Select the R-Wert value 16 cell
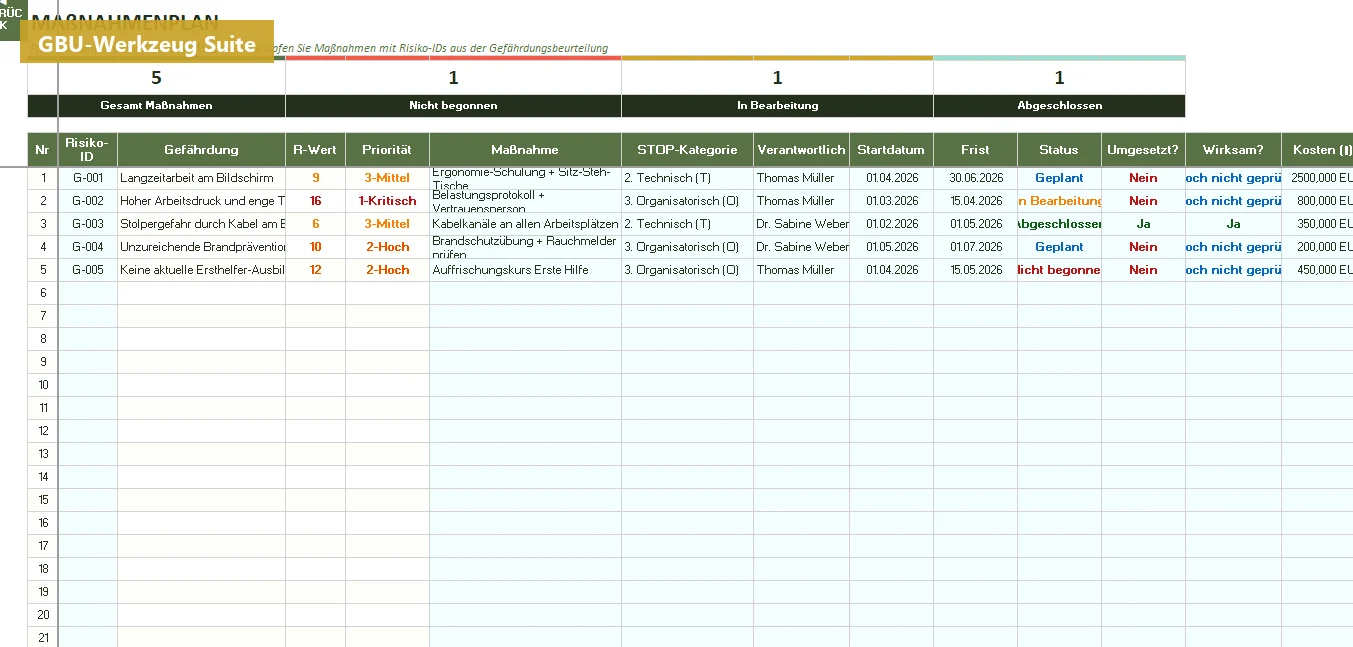1353x647 pixels. click(x=315, y=201)
